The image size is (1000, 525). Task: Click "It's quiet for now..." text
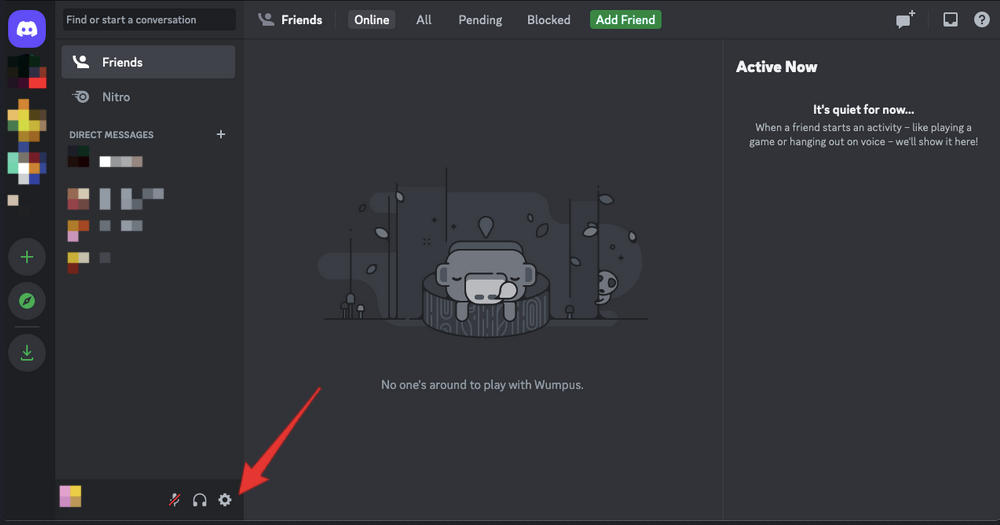[863, 110]
